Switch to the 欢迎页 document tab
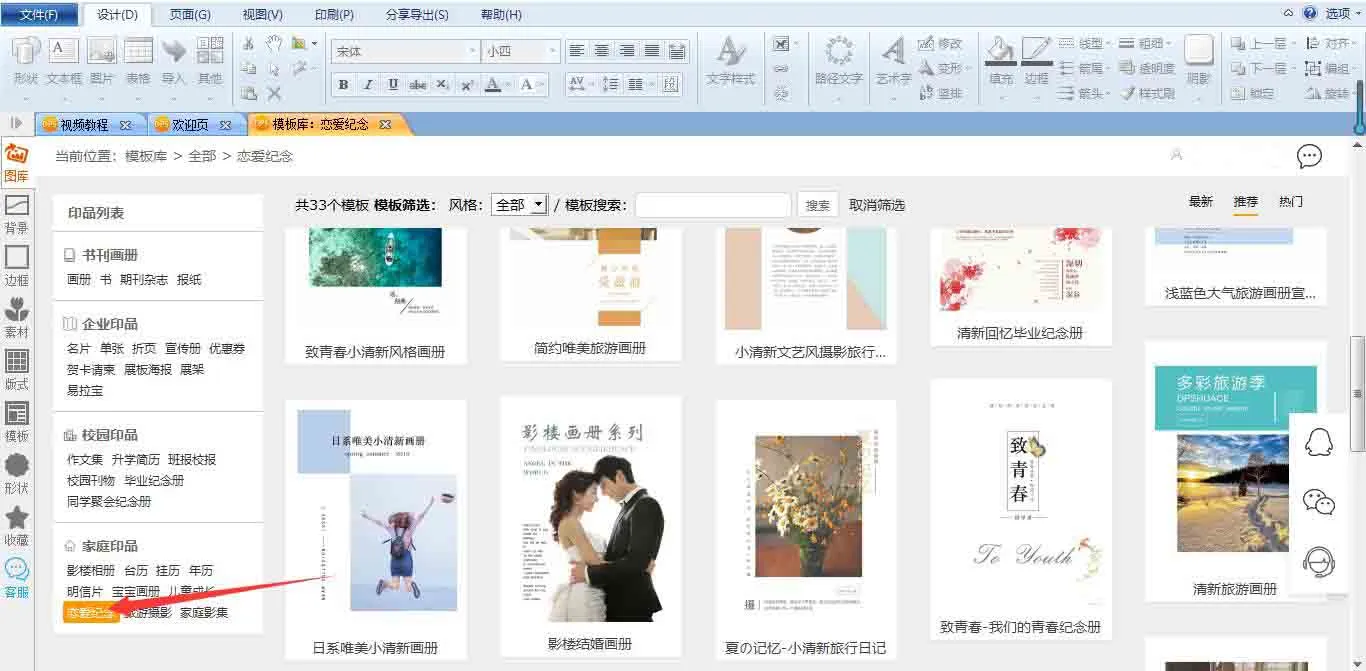This screenshot has height=671, width=1366. pos(188,125)
